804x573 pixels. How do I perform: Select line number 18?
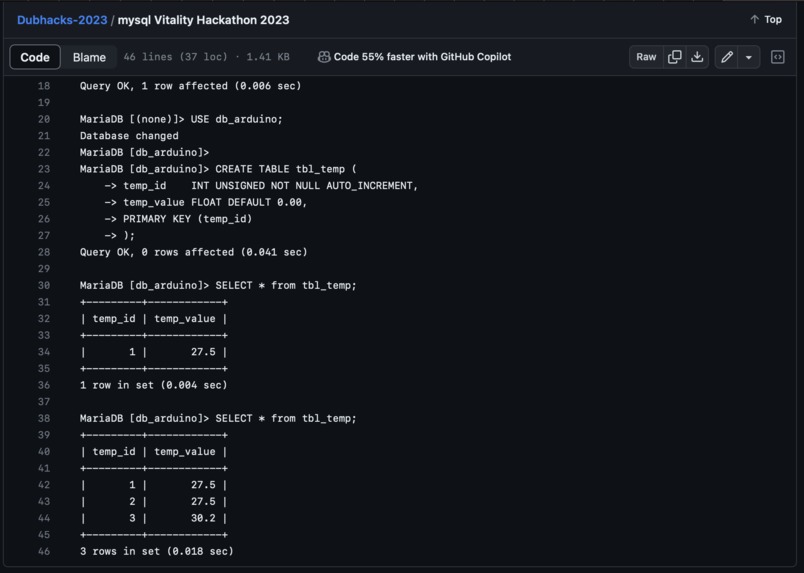click(44, 86)
